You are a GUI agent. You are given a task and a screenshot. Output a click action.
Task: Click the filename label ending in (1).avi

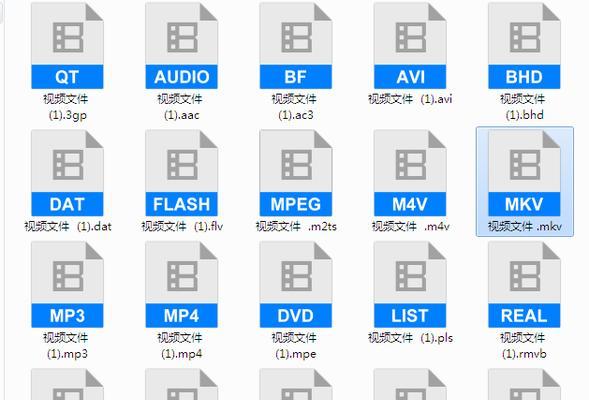coord(410,99)
